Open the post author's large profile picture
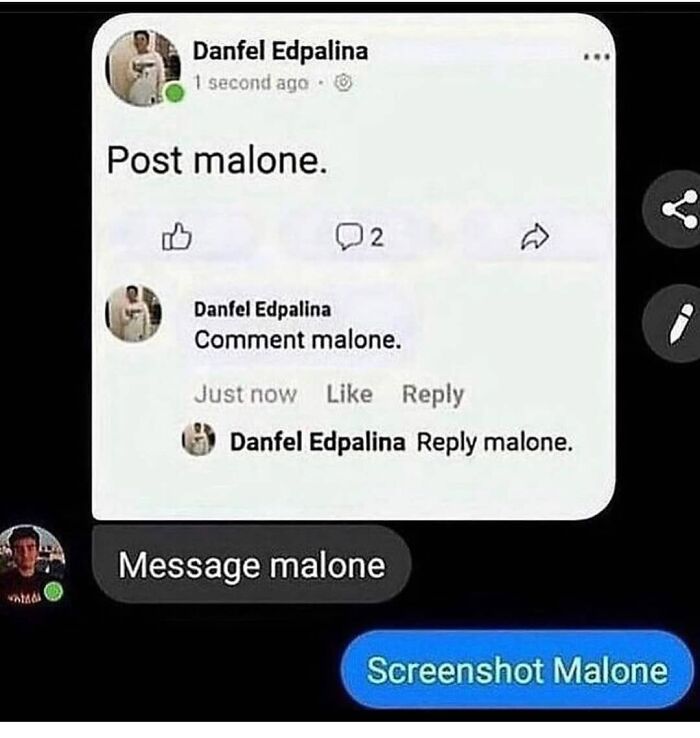This screenshot has height=738, width=700. point(143,68)
